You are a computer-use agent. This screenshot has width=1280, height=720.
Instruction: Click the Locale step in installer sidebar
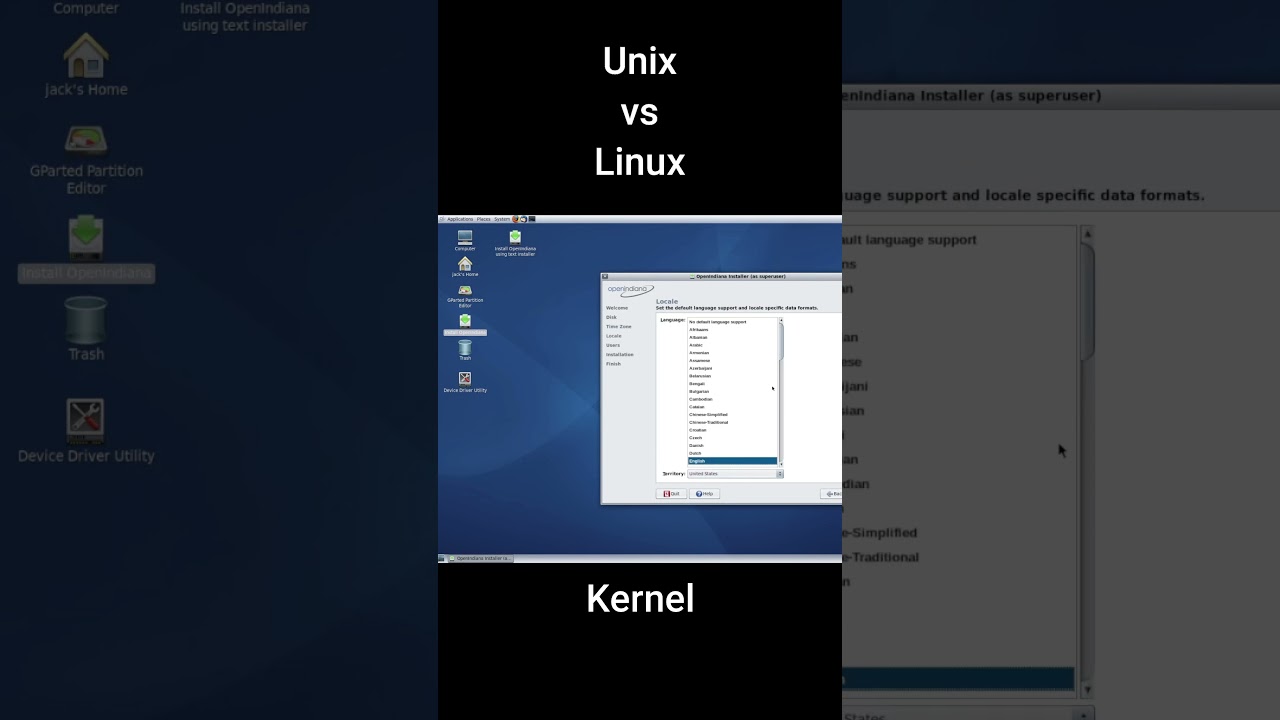point(614,336)
